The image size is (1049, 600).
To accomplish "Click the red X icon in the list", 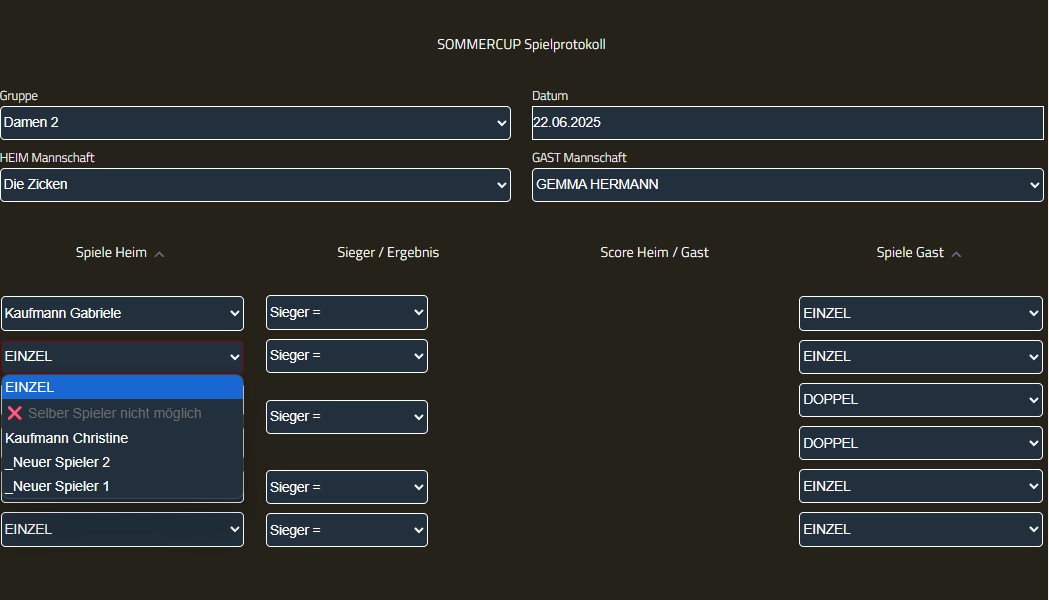I will coord(15,413).
